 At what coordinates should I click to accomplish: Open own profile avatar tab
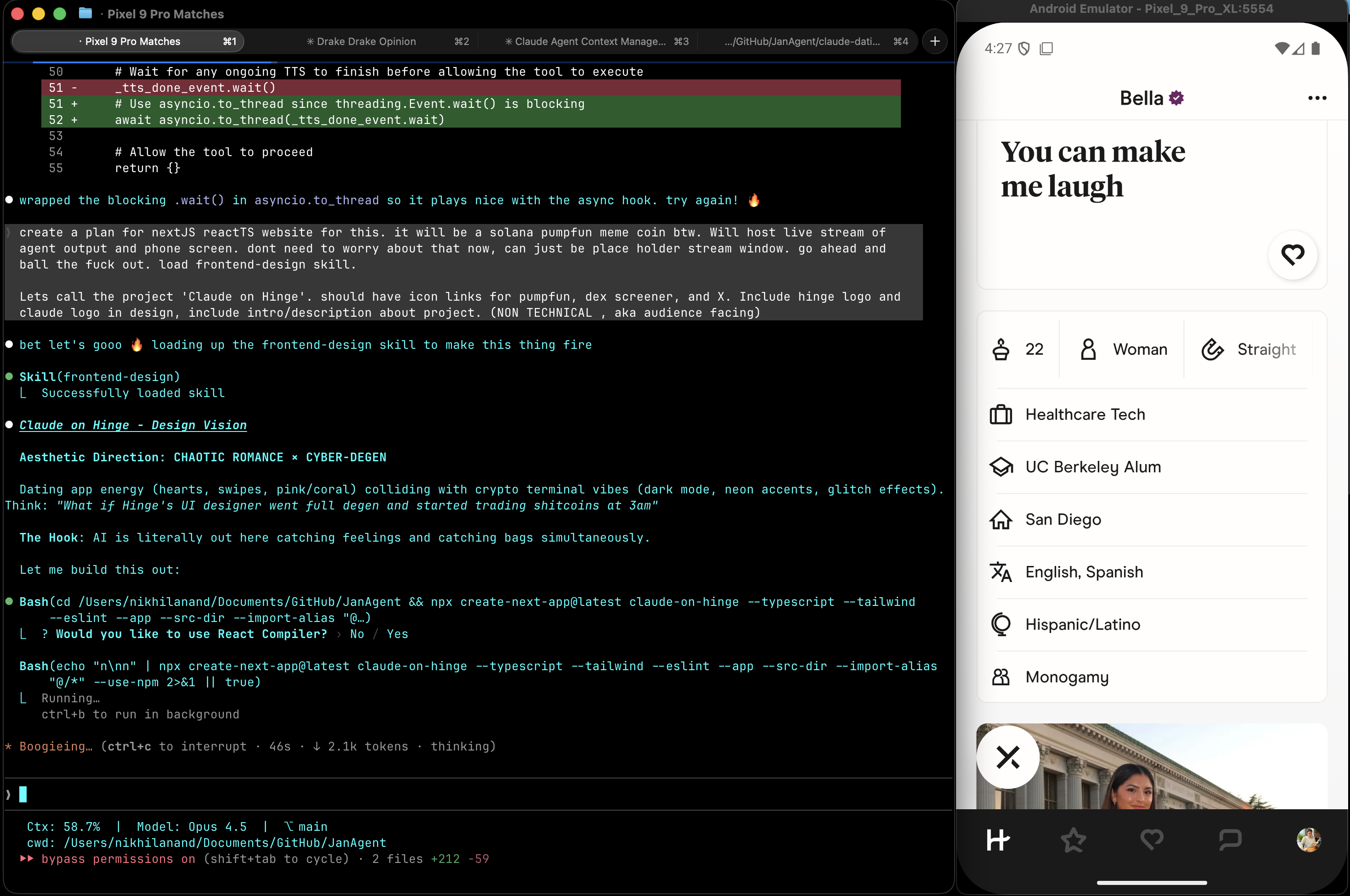click(x=1308, y=840)
